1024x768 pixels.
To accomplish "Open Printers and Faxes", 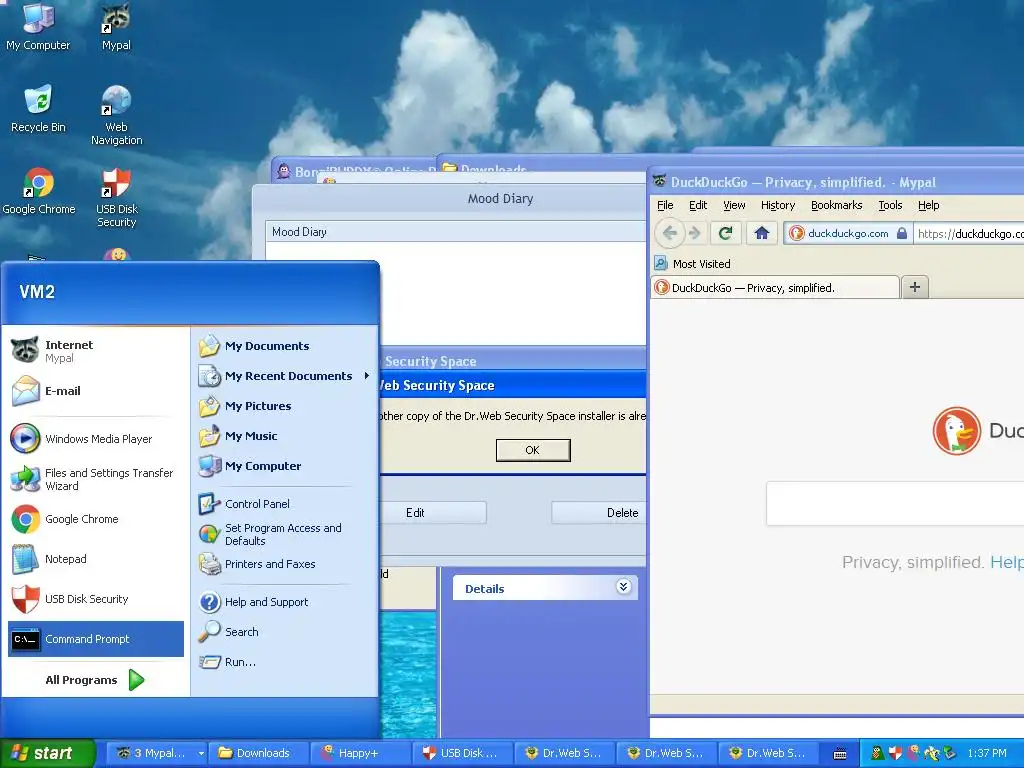I will [285, 564].
